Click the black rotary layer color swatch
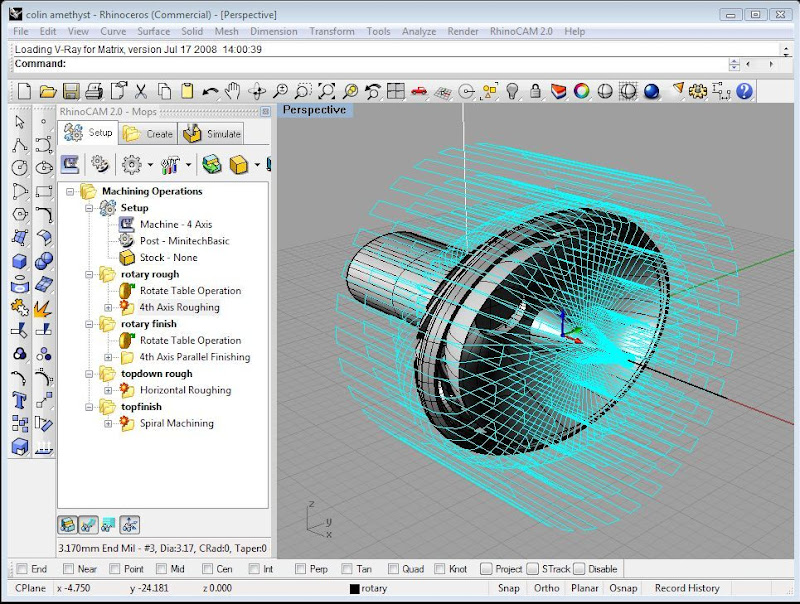The height and width of the screenshot is (604, 800). pyautogui.click(x=354, y=589)
